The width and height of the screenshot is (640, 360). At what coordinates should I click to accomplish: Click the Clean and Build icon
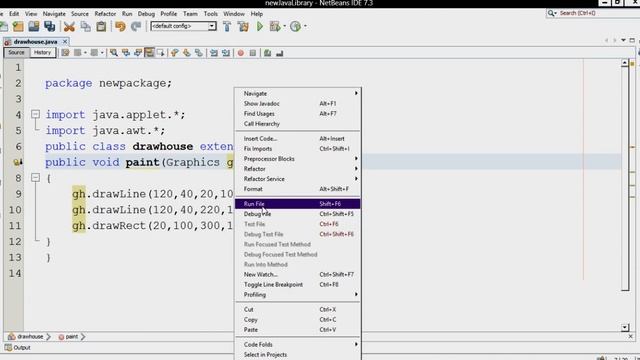pos(243,27)
